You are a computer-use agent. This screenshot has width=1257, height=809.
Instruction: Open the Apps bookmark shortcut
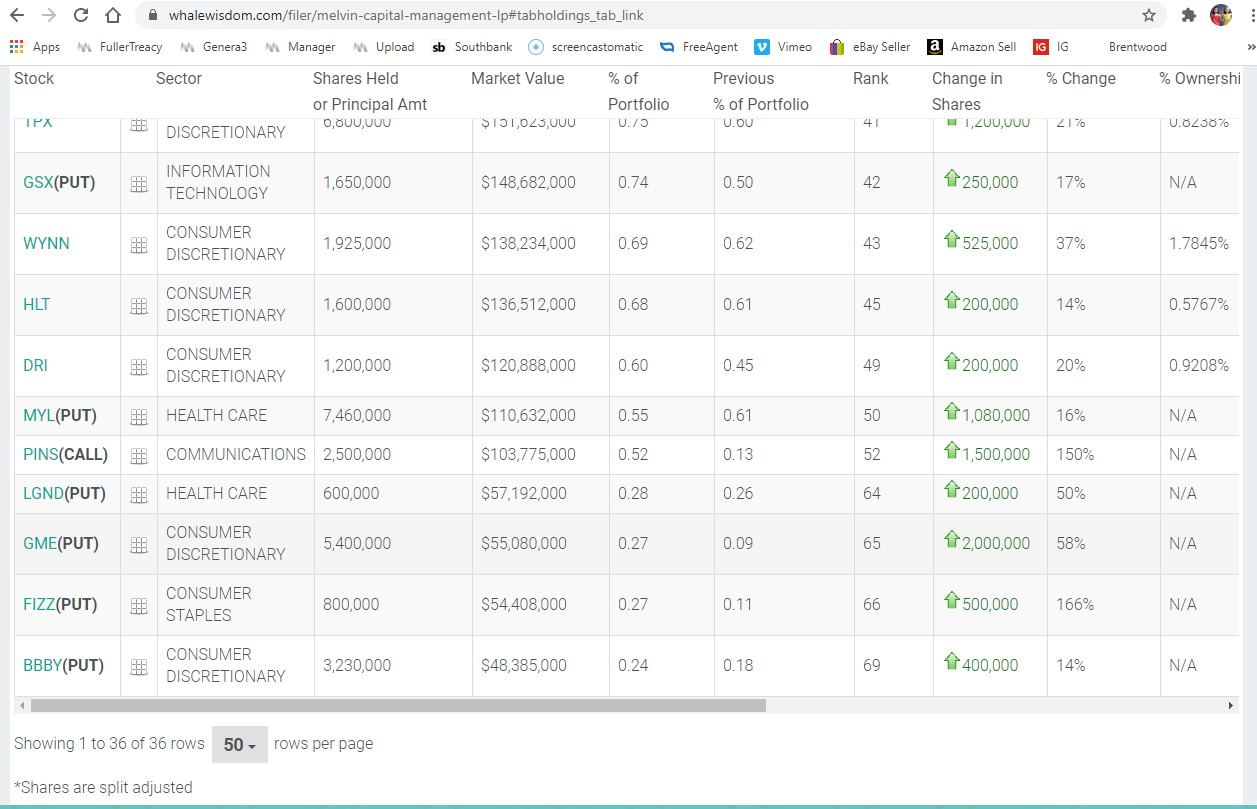35,47
